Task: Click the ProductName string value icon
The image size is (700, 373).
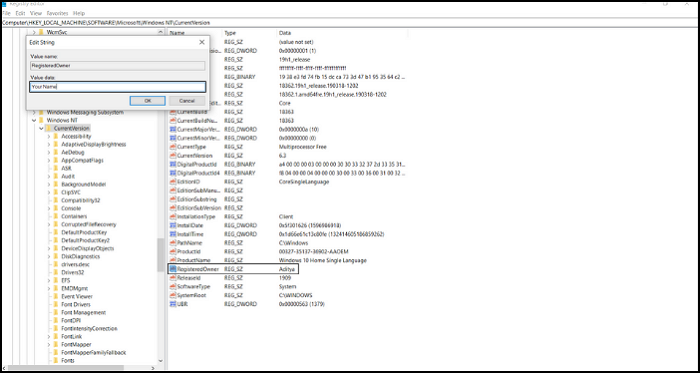Action: (173, 260)
